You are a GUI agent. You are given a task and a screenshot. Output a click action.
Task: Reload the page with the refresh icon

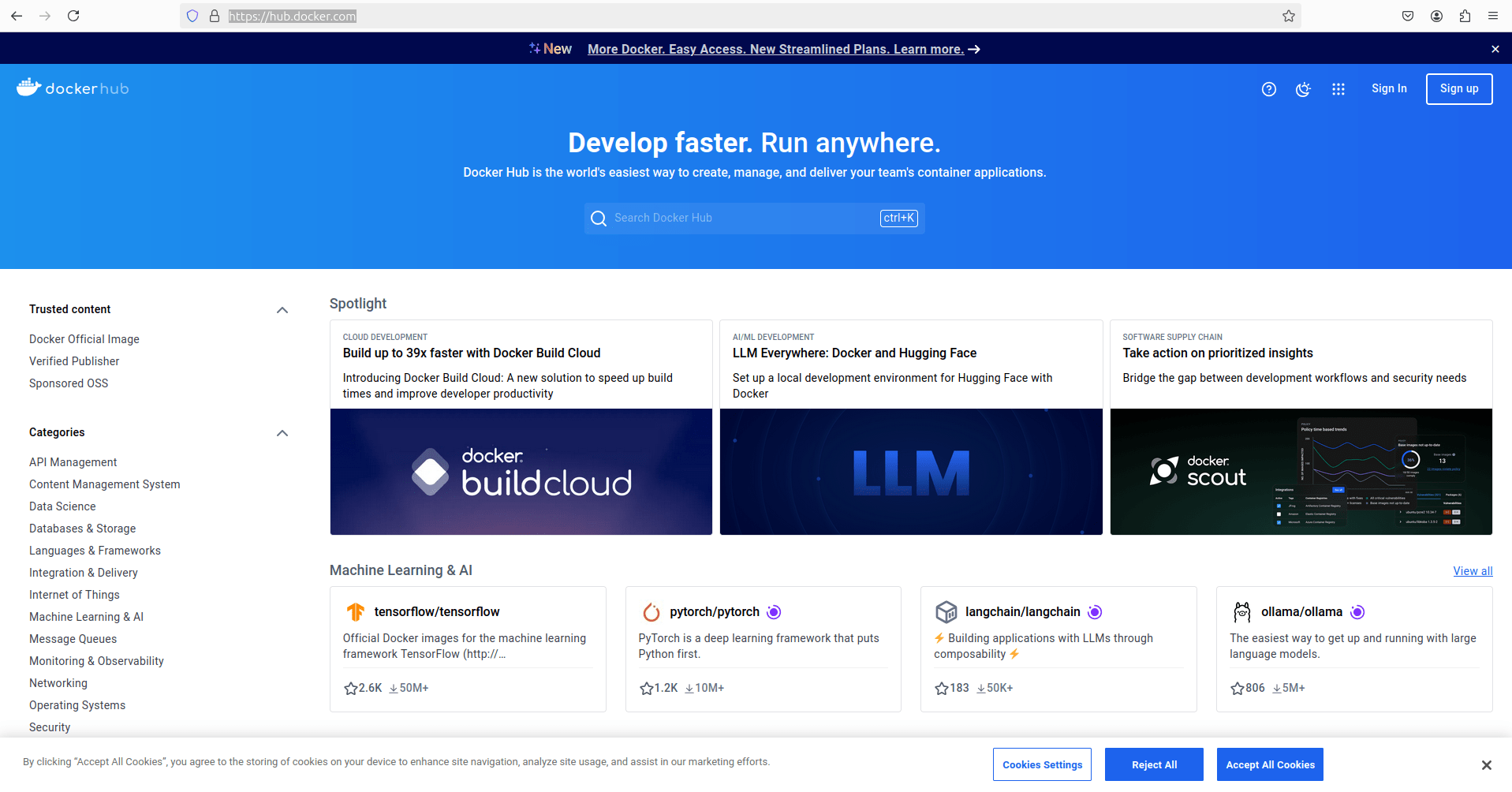tap(73, 16)
